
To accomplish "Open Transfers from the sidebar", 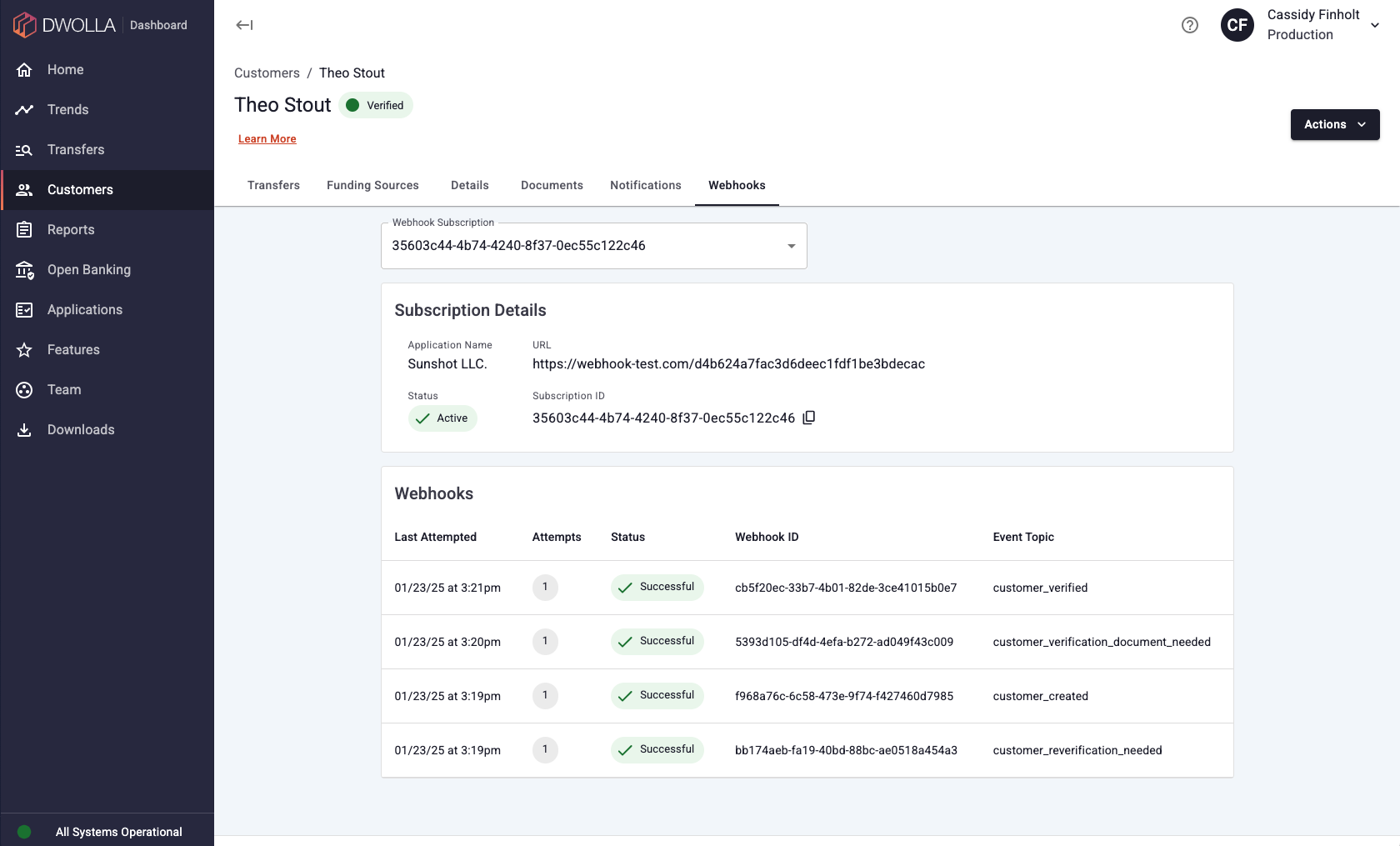I will tap(107, 150).
